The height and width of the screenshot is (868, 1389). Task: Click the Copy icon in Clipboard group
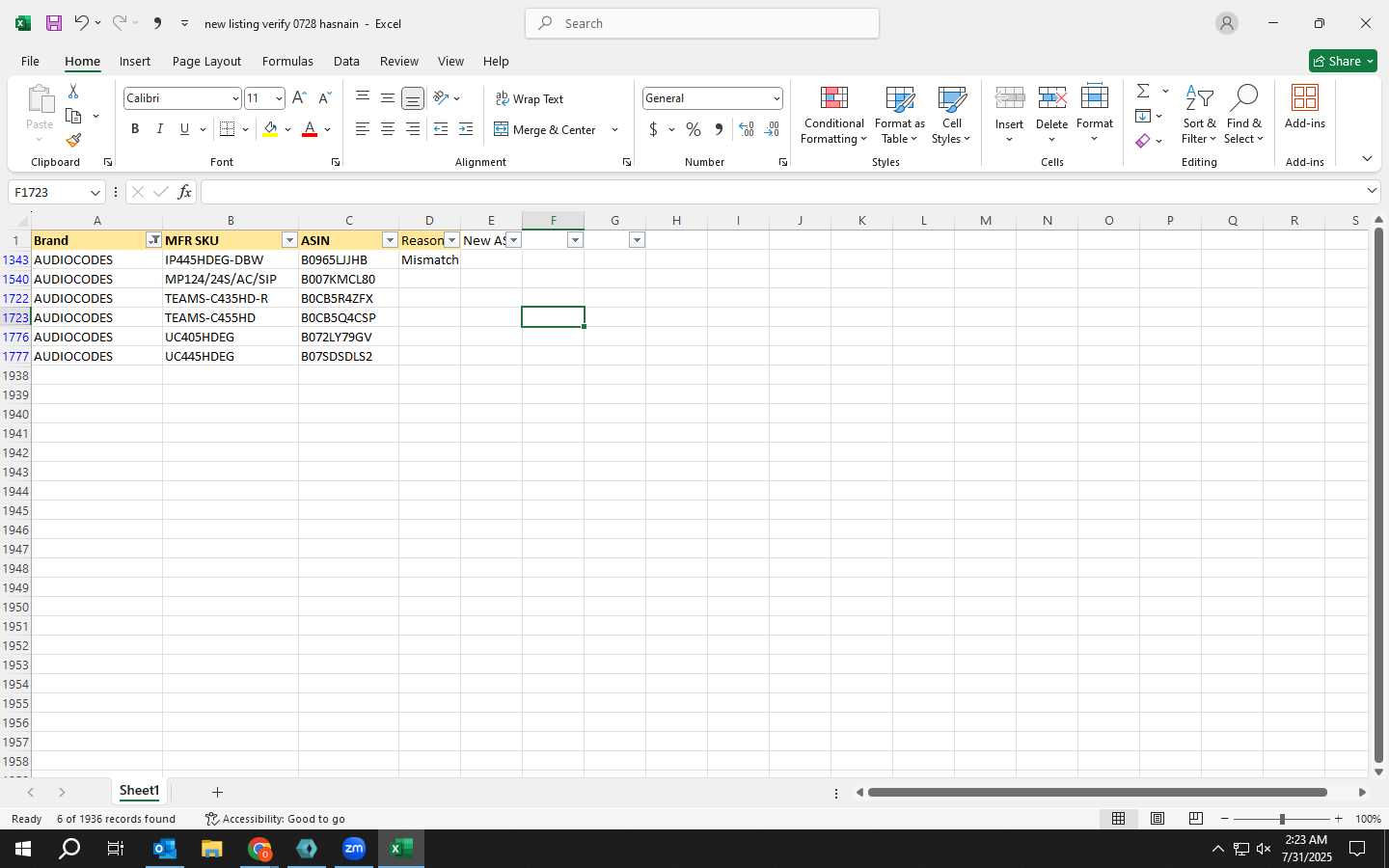[x=73, y=116]
